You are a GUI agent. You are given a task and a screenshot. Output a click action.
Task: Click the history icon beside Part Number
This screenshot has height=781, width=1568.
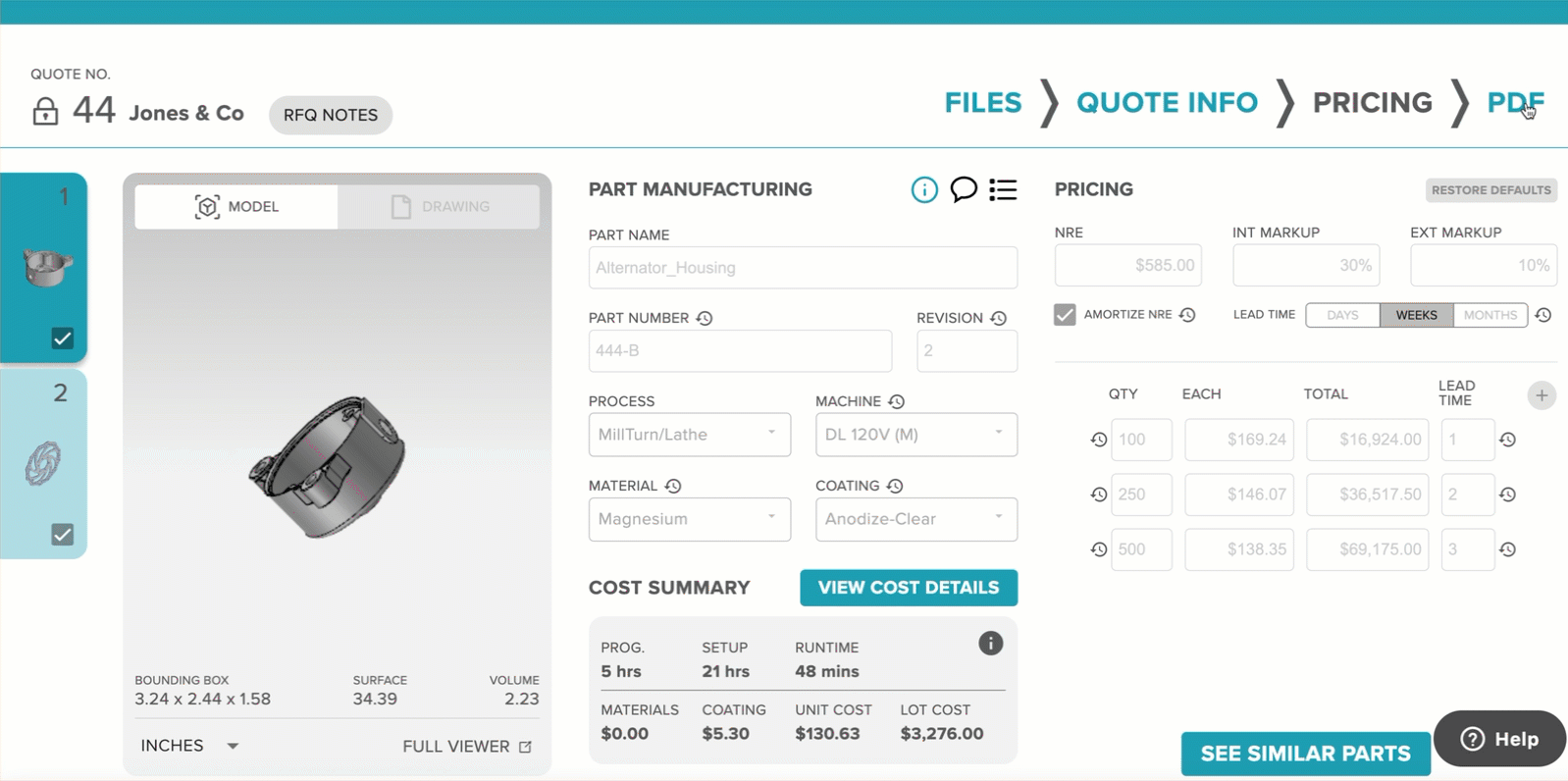point(705,318)
